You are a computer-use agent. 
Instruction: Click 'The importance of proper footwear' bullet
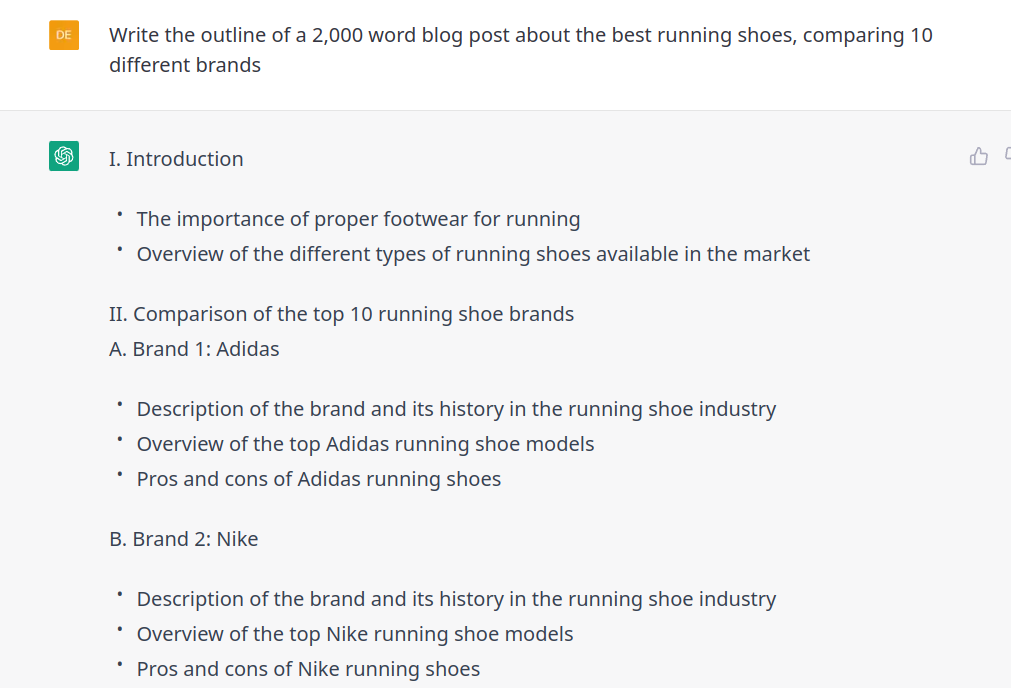pyautogui.click(x=358, y=219)
